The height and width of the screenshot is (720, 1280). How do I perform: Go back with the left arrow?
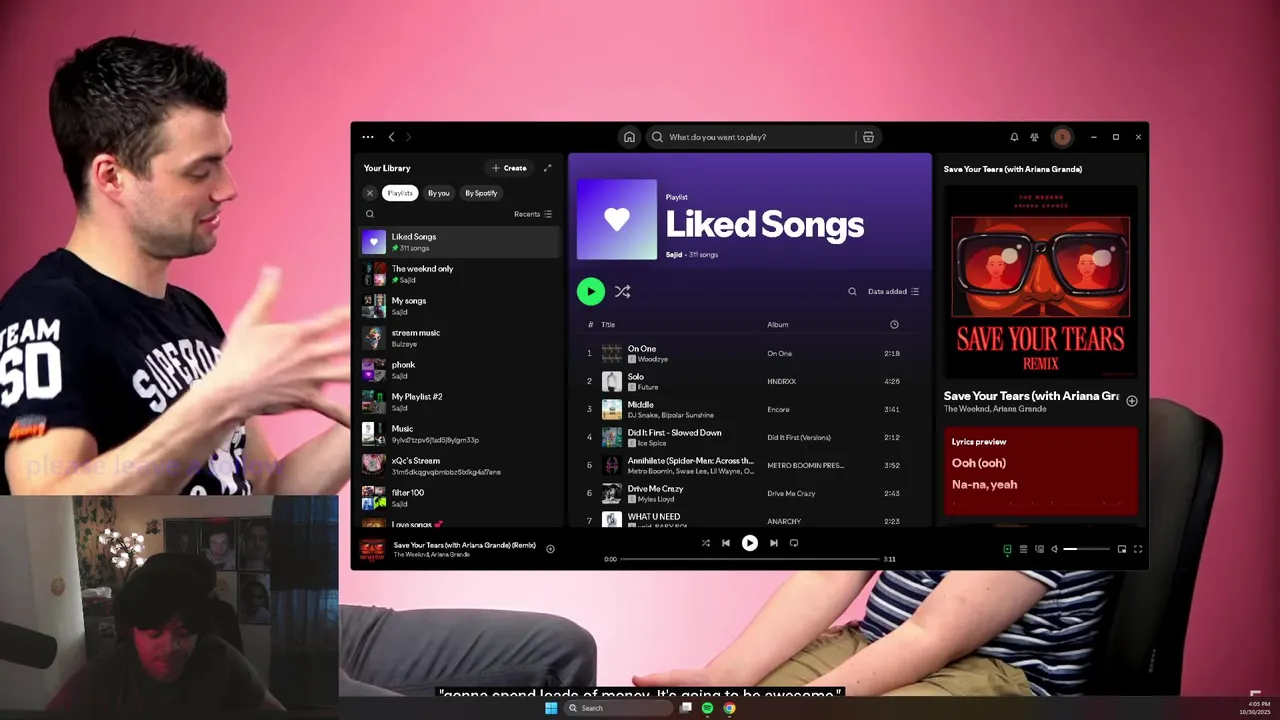(392, 137)
